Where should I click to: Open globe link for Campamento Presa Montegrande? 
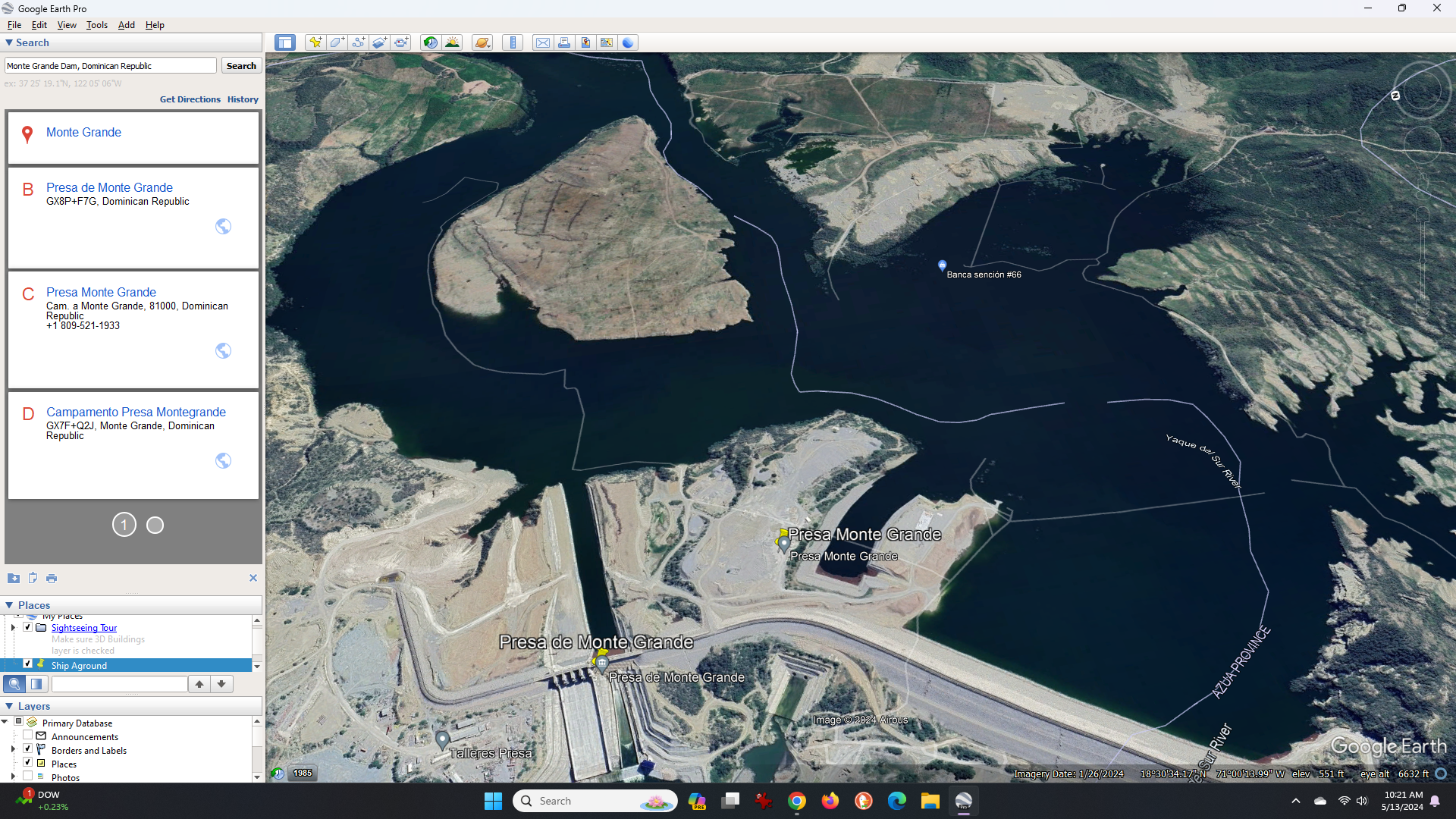coord(223,460)
